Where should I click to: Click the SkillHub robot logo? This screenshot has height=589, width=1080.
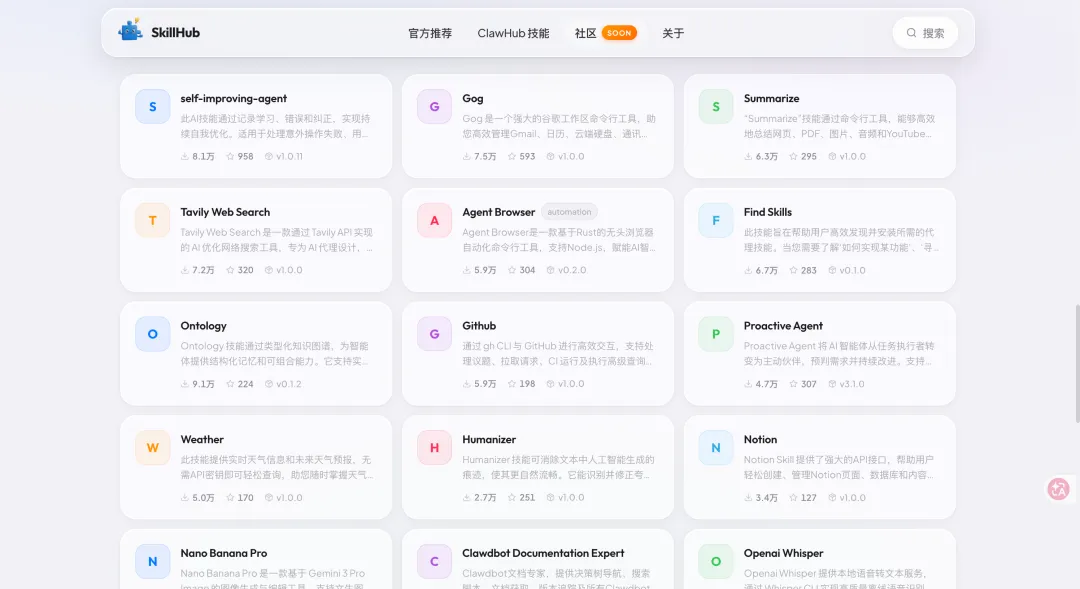[130, 30]
